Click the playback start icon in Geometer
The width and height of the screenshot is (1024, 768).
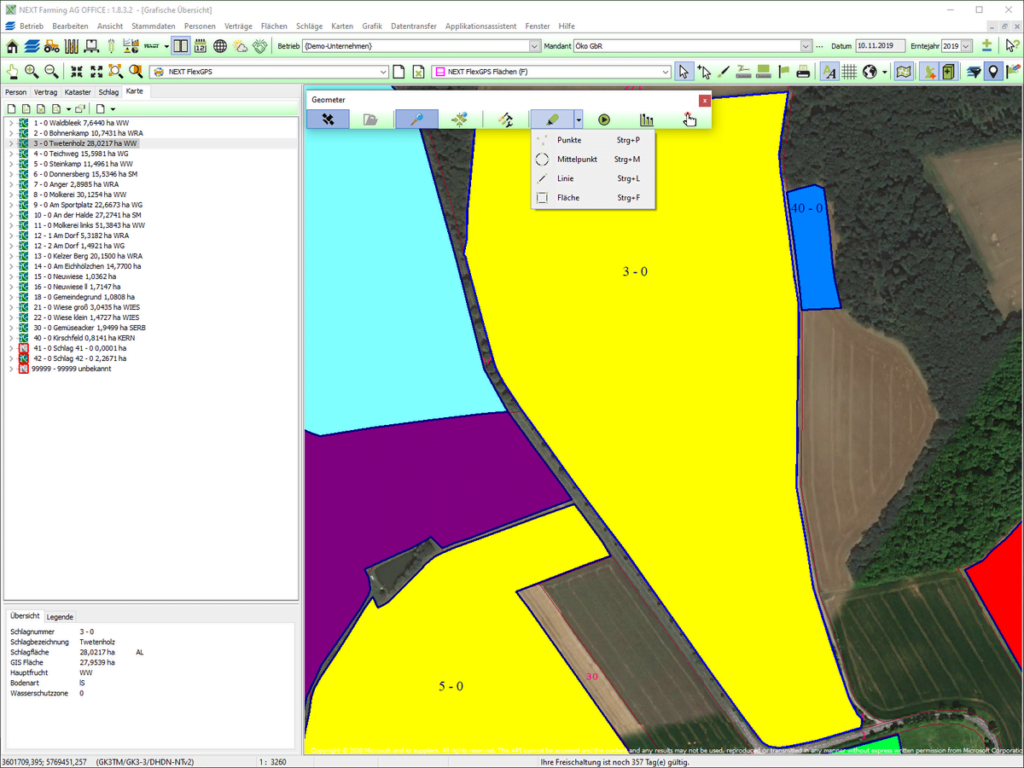(x=603, y=117)
